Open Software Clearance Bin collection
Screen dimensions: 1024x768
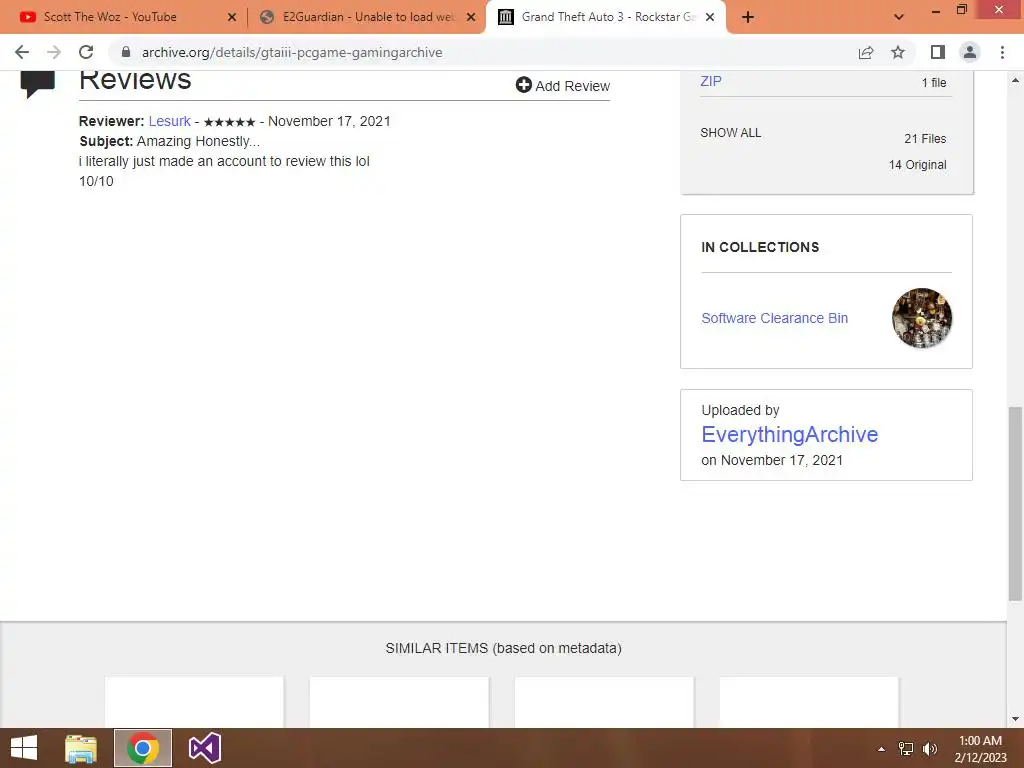click(775, 318)
